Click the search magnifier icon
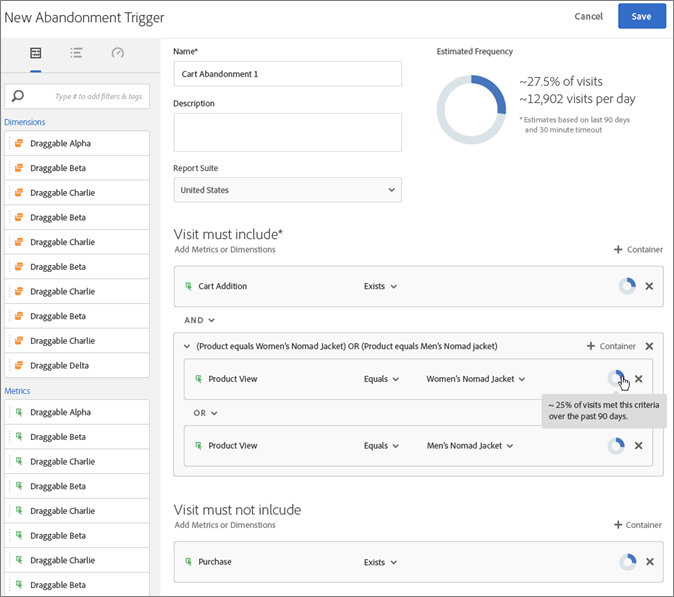Screen dimensions: 674x597 (x=18, y=96)
